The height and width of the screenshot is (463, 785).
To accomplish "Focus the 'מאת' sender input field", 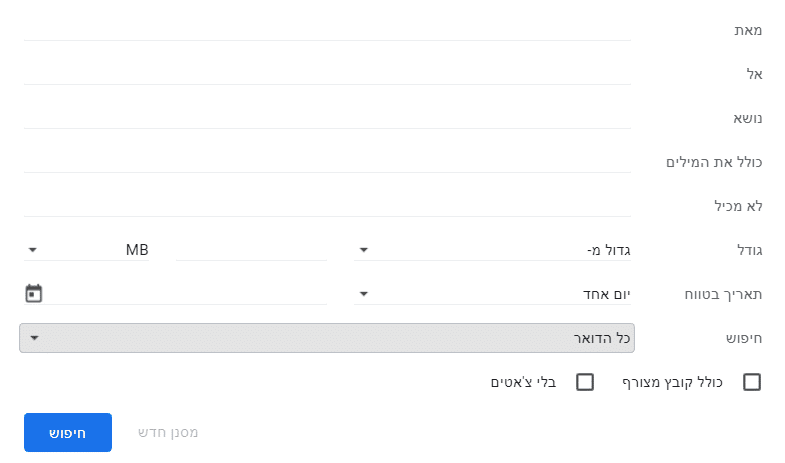I will tap(327, 29).
